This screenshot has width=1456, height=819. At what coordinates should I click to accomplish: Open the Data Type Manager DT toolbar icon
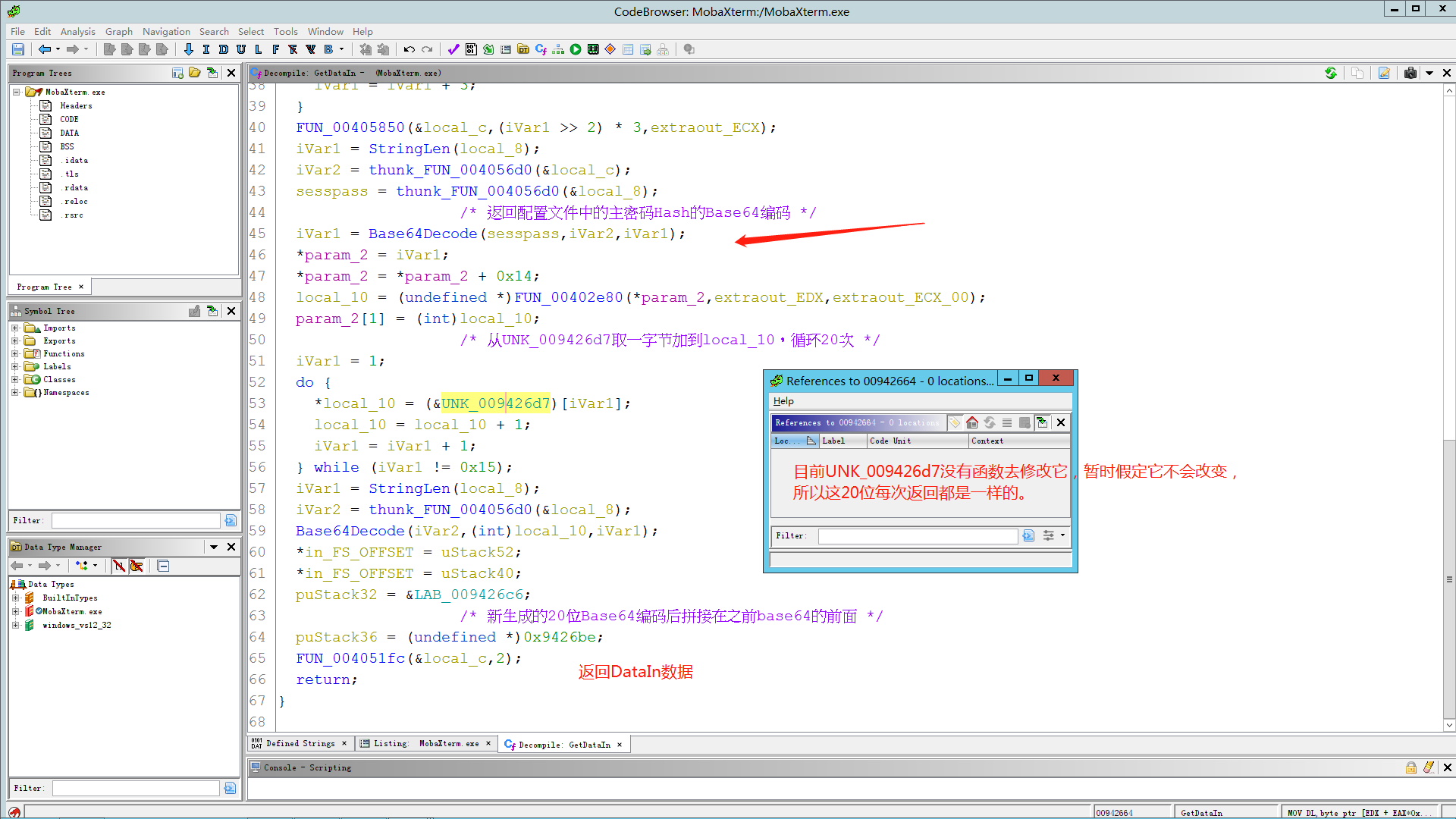tap(523, 49)
